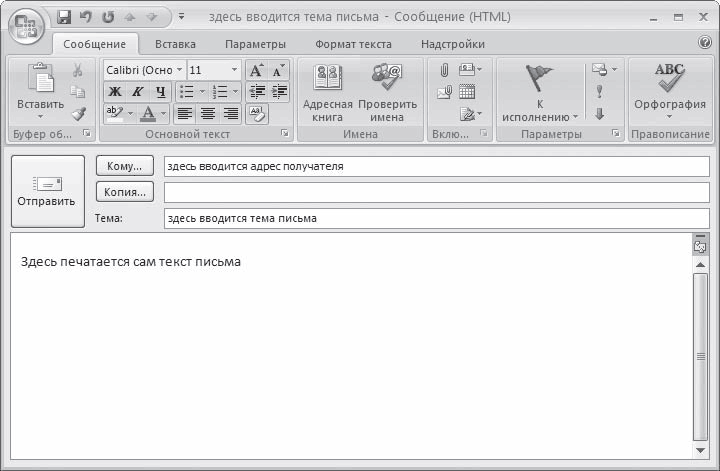Click the Office button logo
Viewport: 720px width, 471px height.
click(x=26, y=27)
